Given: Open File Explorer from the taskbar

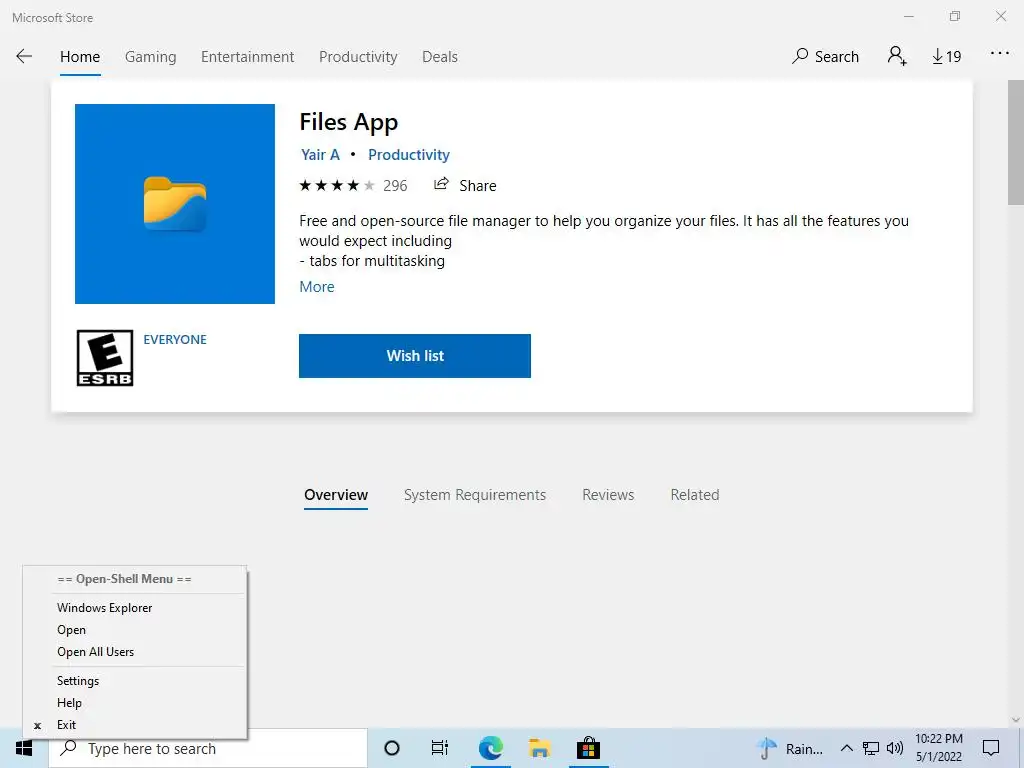Looking at the screenshot, I should tap(539, 748).
